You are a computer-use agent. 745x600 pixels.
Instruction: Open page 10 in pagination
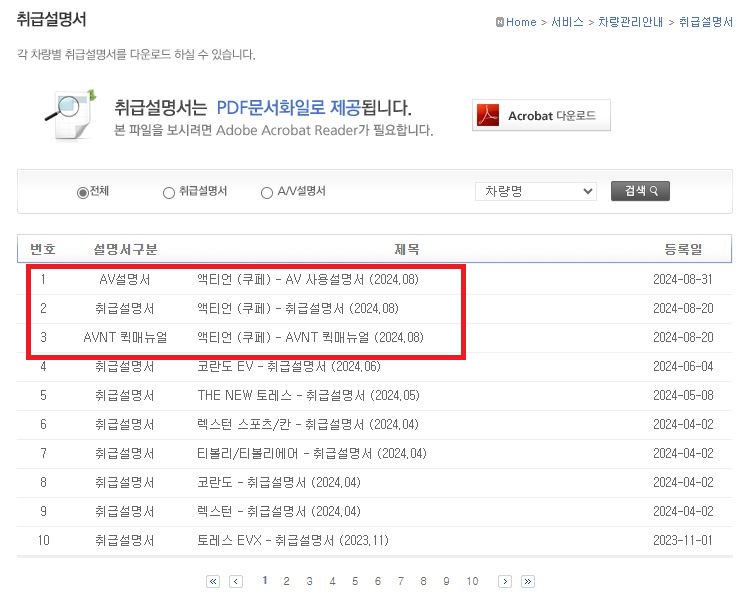coord(472,581)
